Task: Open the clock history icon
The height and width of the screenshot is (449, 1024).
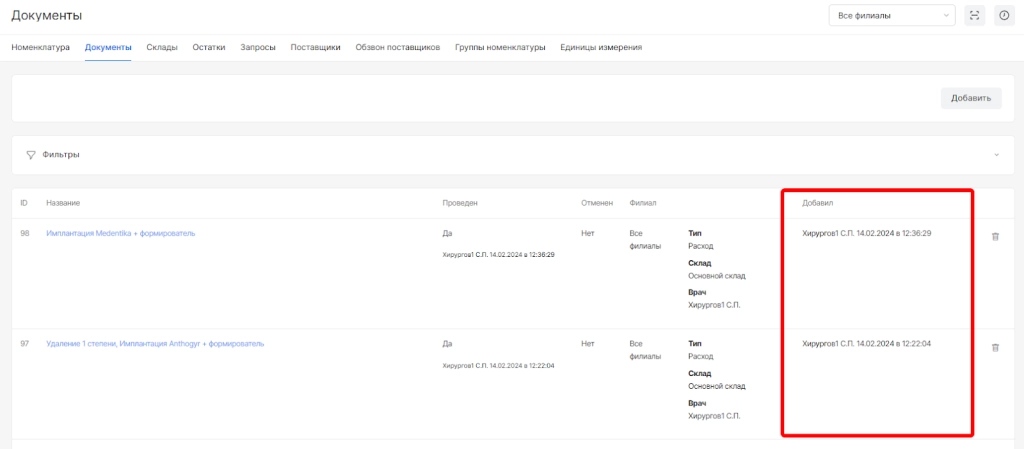Action: [1004, 15]
